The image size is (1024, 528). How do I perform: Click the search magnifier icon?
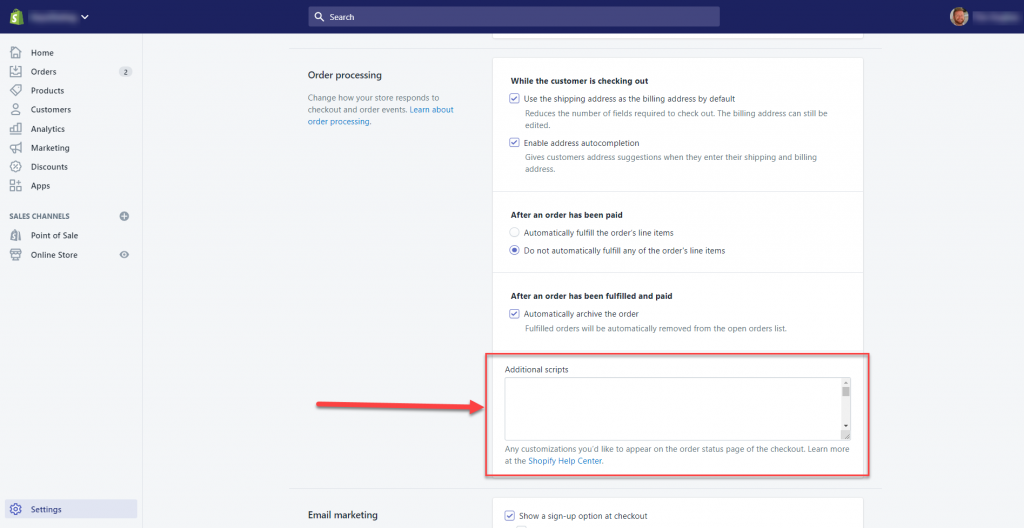[319, 17]
